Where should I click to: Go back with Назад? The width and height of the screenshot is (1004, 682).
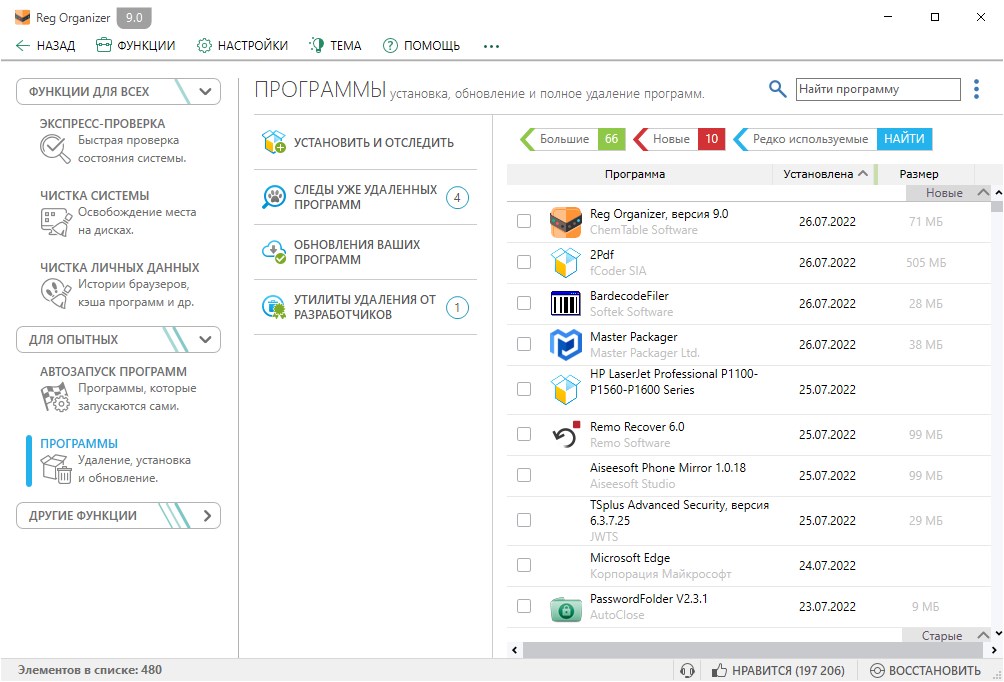click(45, 45)
